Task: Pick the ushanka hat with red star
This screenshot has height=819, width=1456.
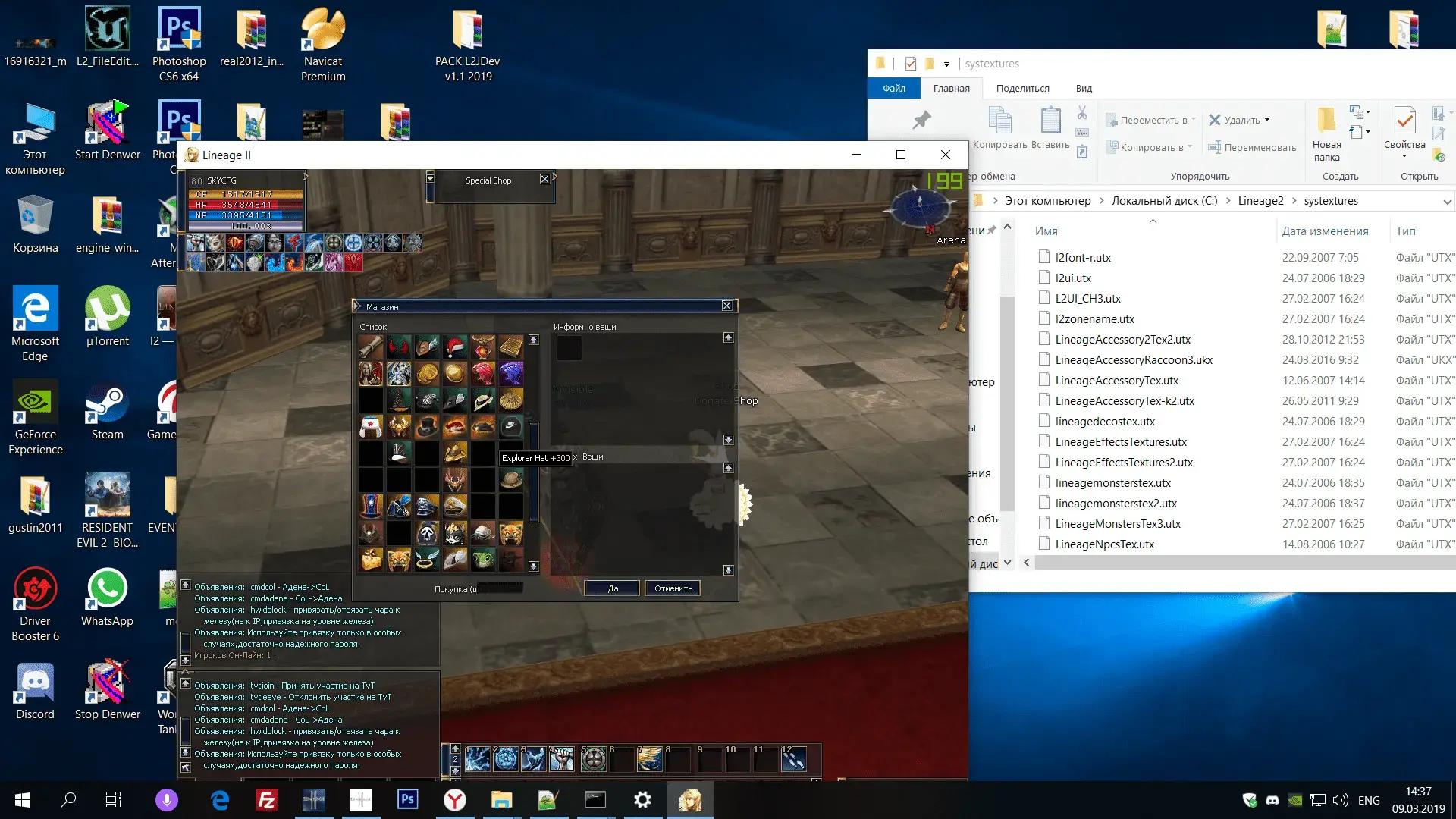Action: [x=371, y=426]
